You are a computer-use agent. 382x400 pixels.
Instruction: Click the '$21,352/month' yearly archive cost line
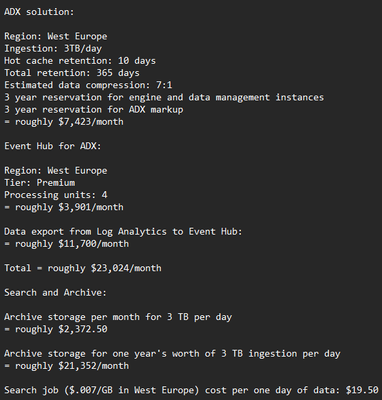[x=66, y=366]
